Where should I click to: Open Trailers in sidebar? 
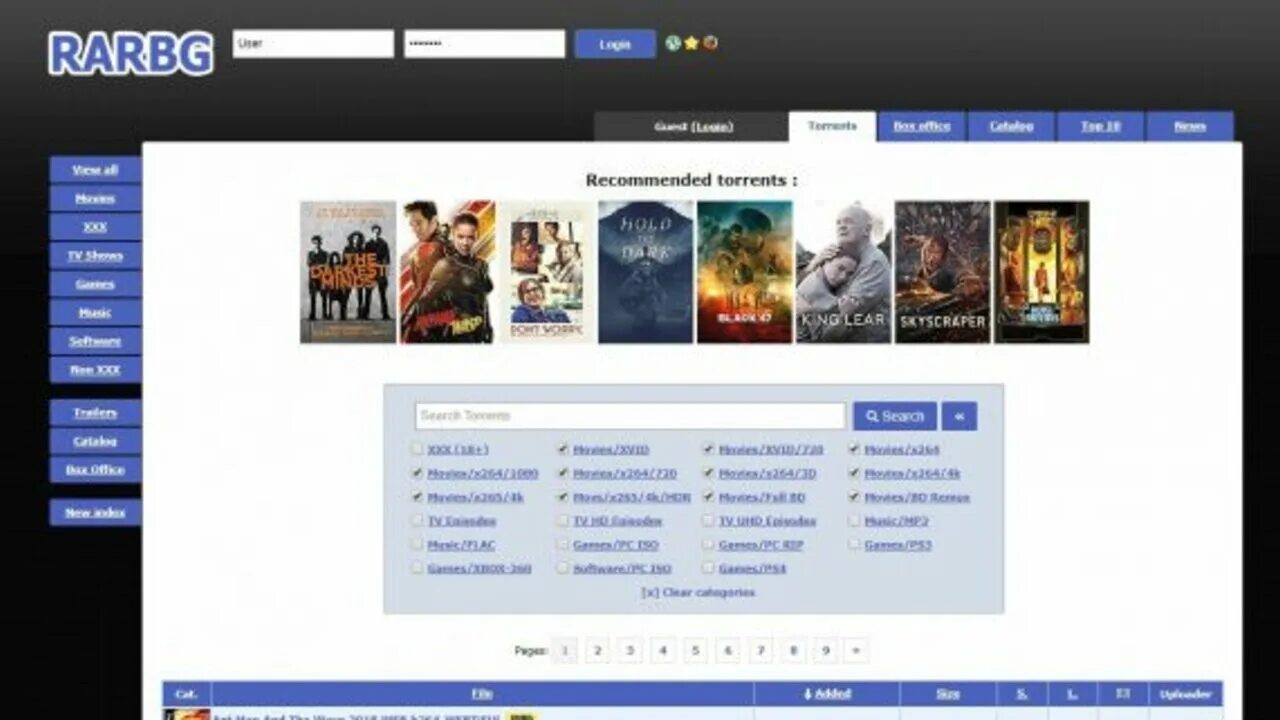(x=95, y=413)
